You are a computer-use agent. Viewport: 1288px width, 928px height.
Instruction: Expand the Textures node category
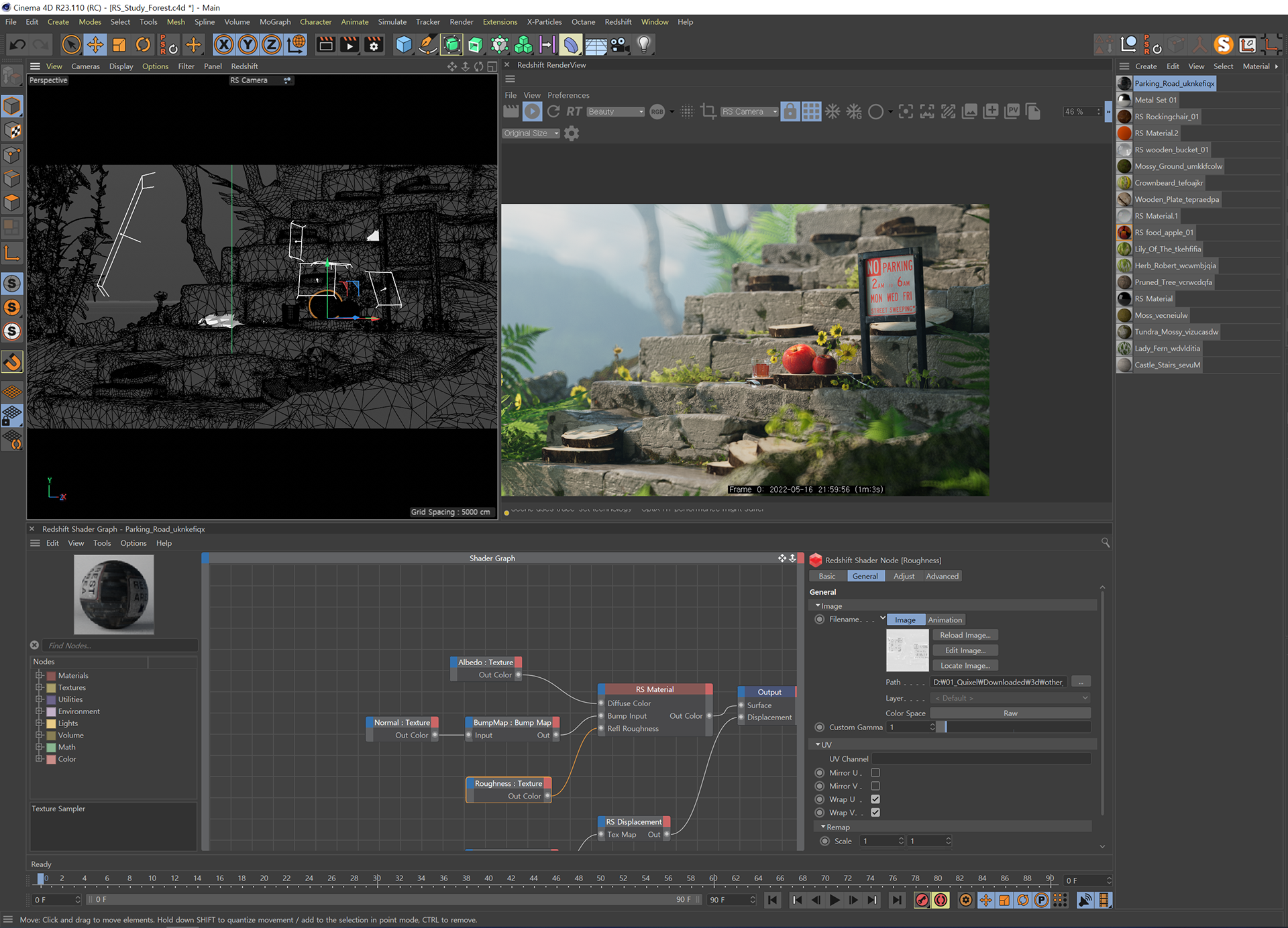tap(40, 687)
